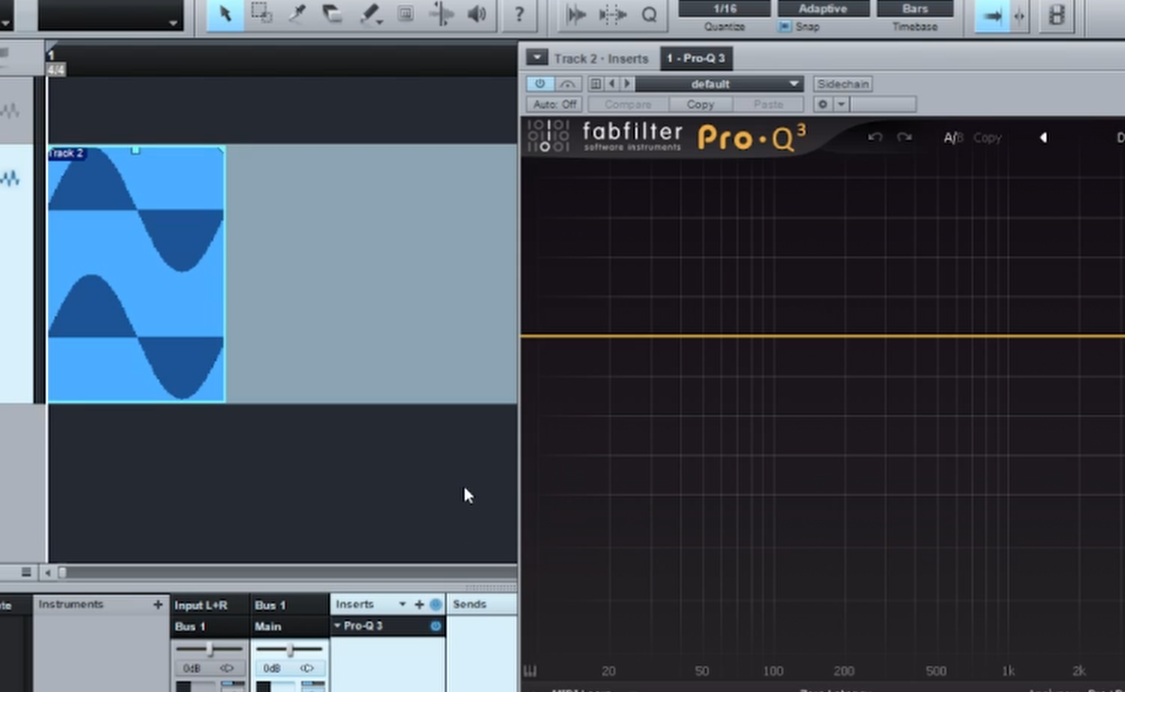The height and width of the screenshot is (720, 1152).
Task: Add an instrument with the plus icon
Action: tap(157, 604)
